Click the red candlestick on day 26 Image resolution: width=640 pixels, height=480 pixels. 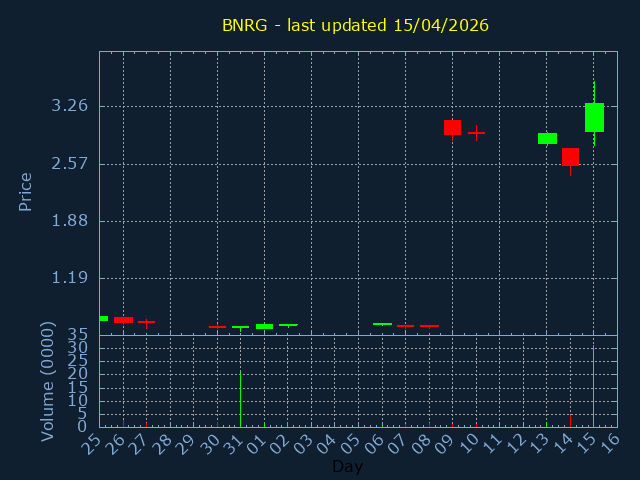click(x=123, y=320)
